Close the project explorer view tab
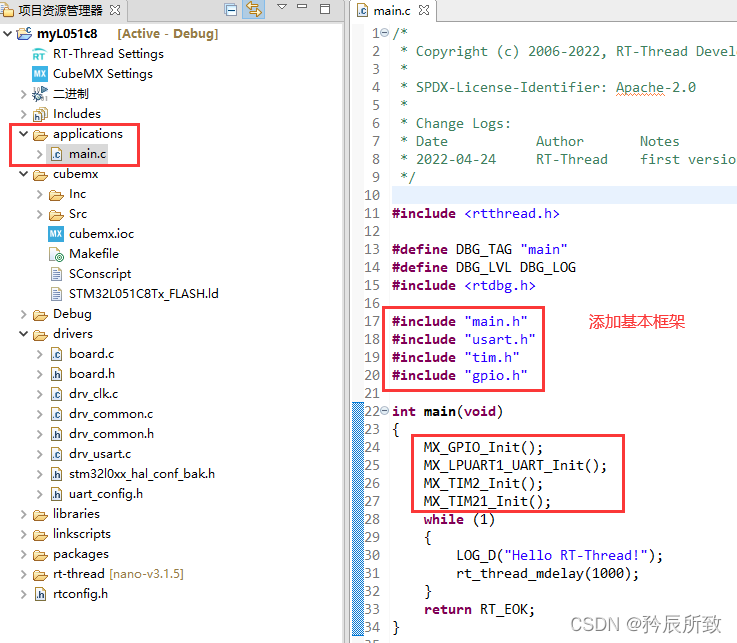 point(115,10)
